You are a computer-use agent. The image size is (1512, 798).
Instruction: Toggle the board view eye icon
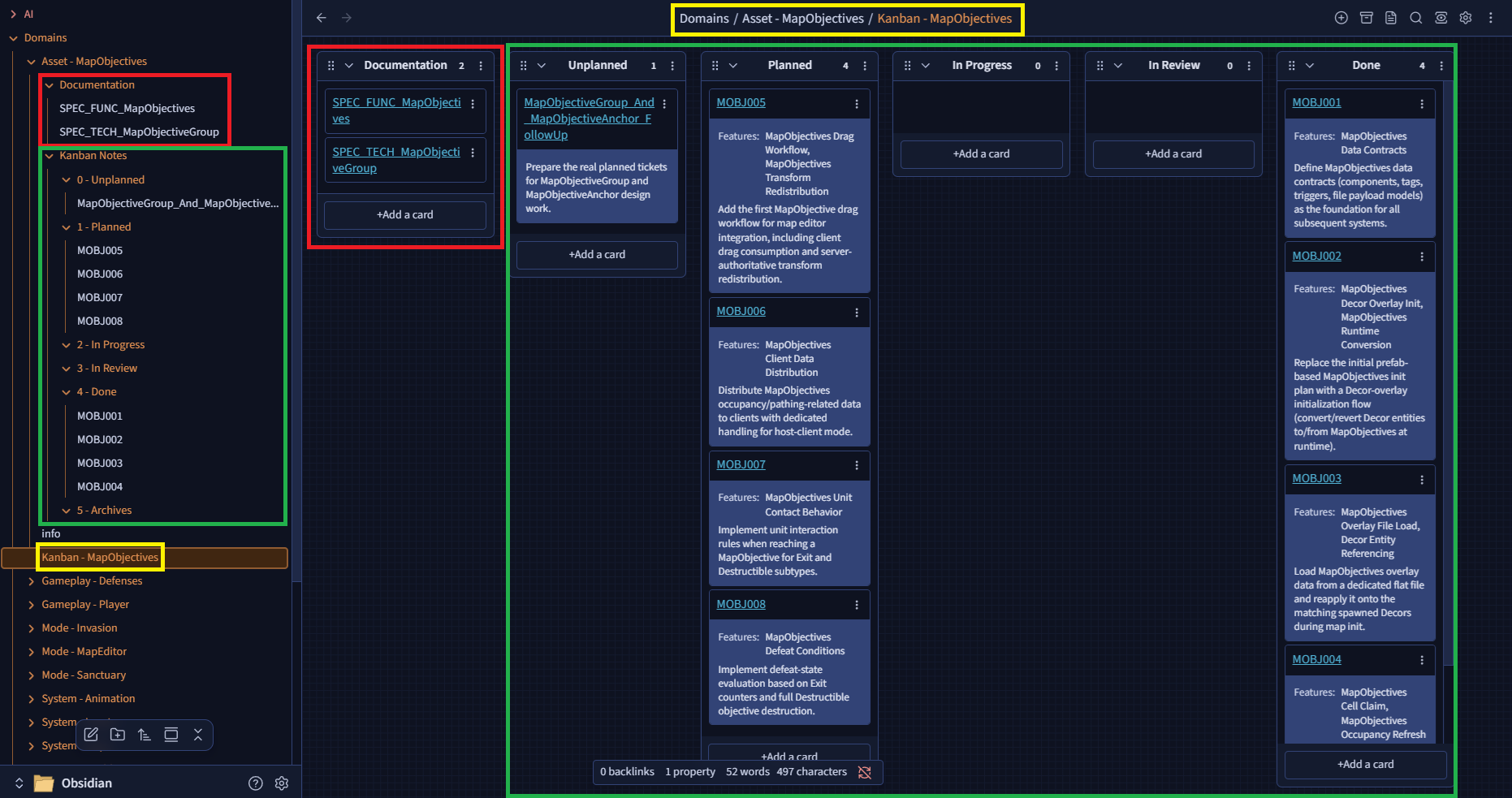click(1441, 18)
